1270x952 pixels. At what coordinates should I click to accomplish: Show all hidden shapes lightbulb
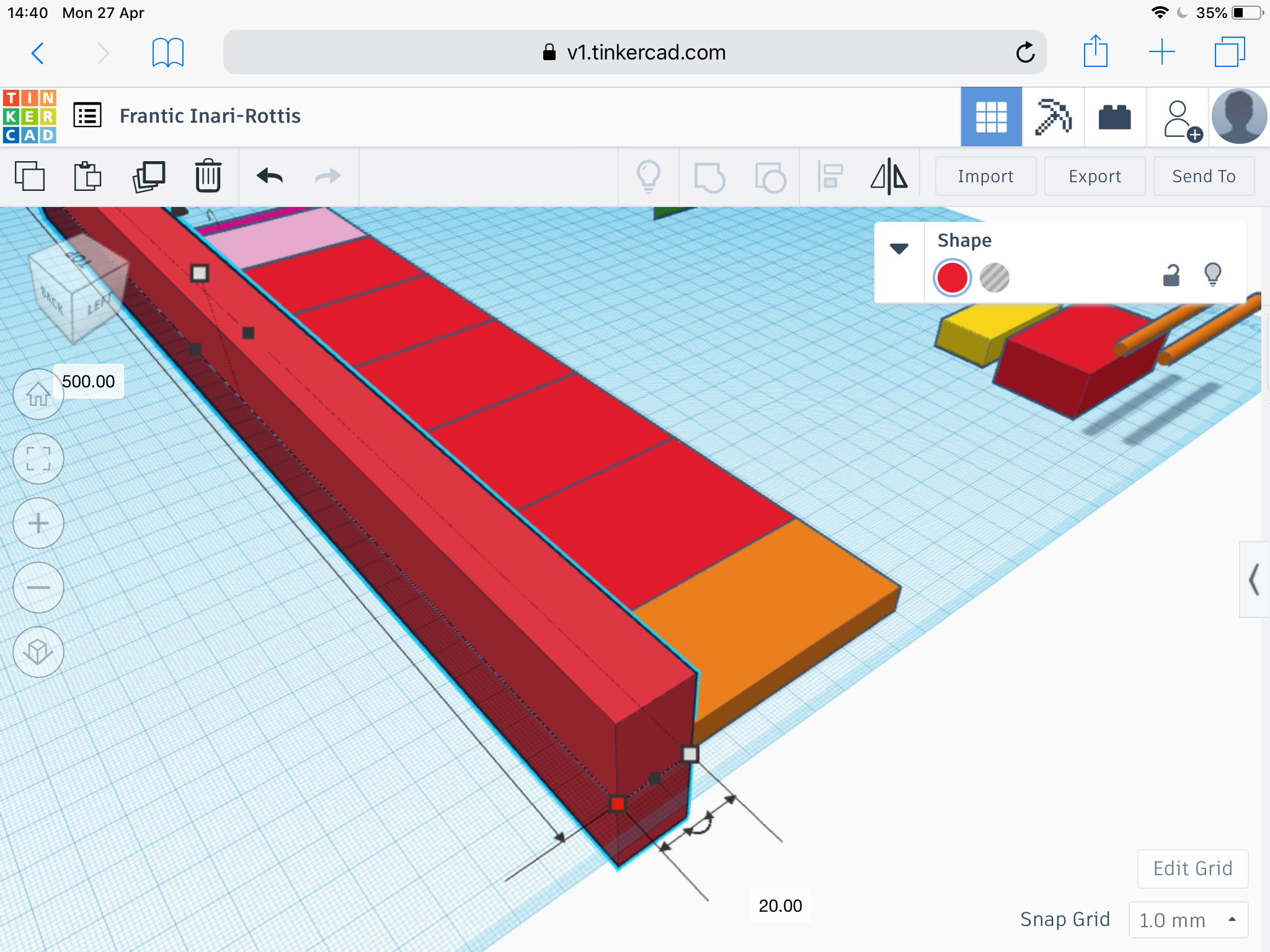point(649,177)
